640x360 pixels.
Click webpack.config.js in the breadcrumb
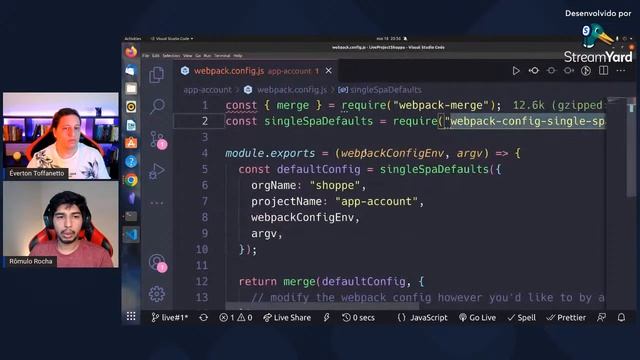pos(292,90)
